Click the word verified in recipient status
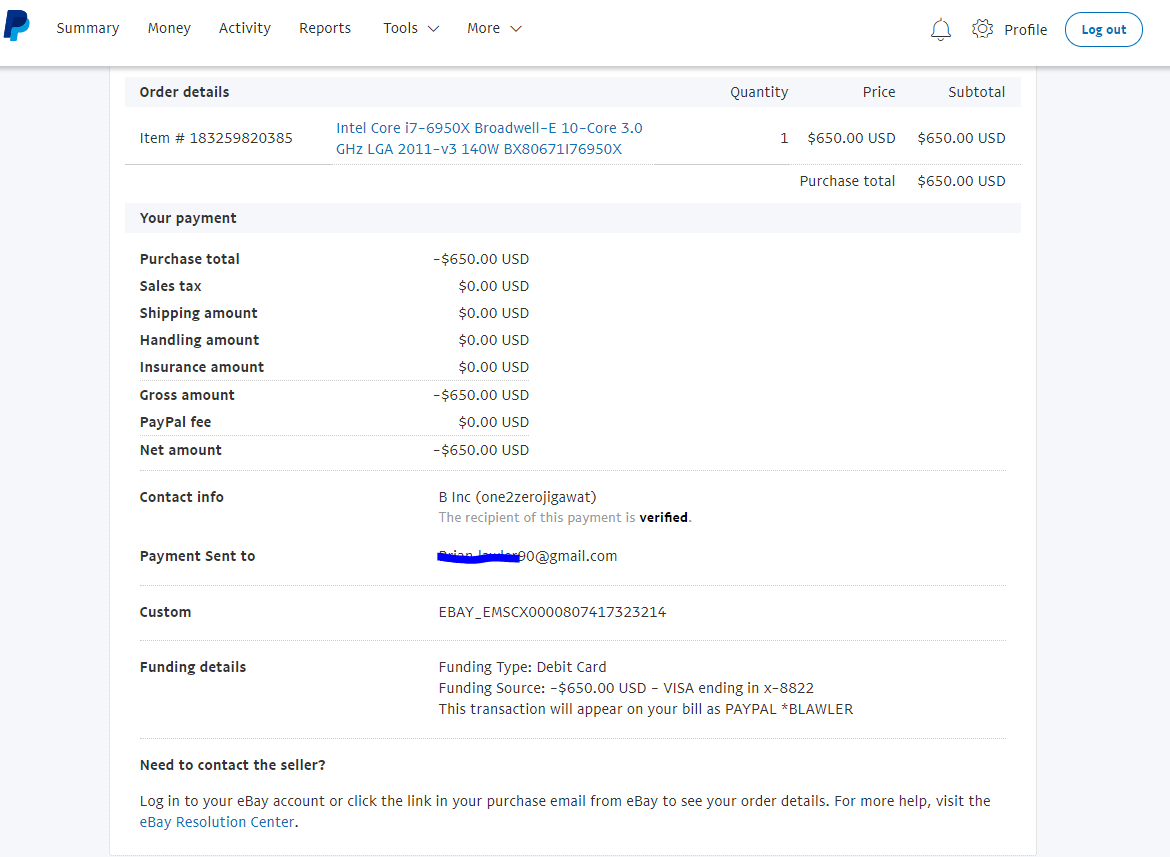 point(663,517)
